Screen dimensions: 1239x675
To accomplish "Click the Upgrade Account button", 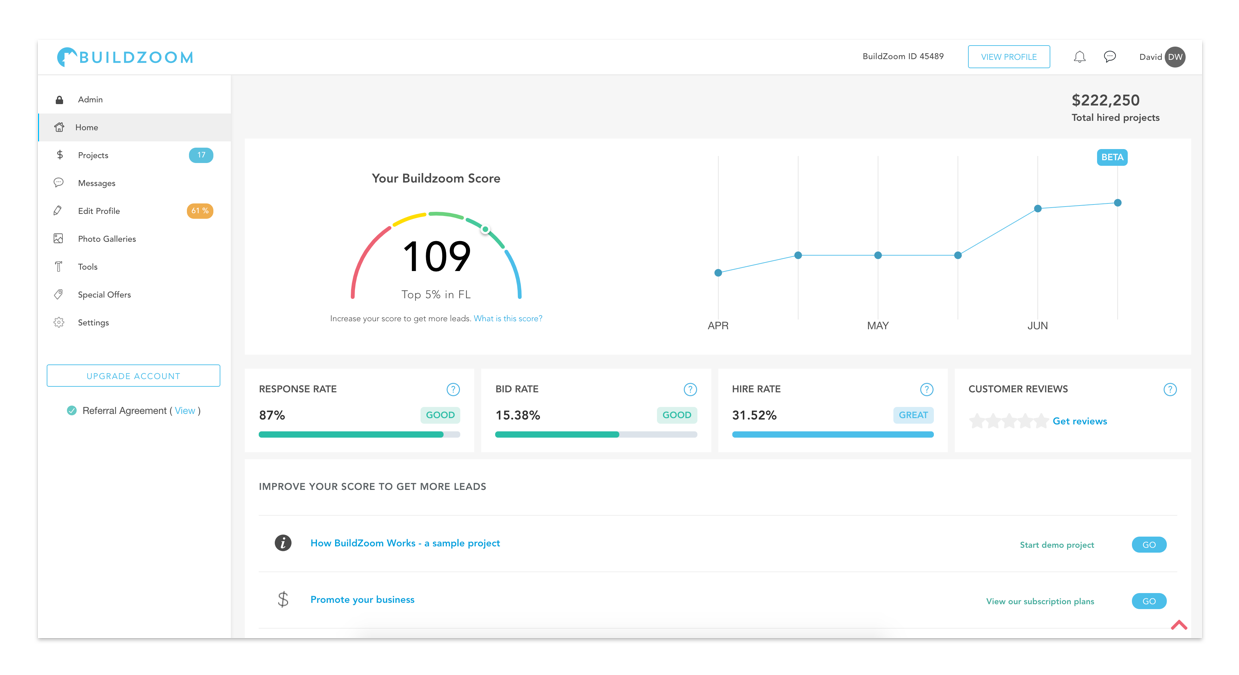I will point(133,376).
